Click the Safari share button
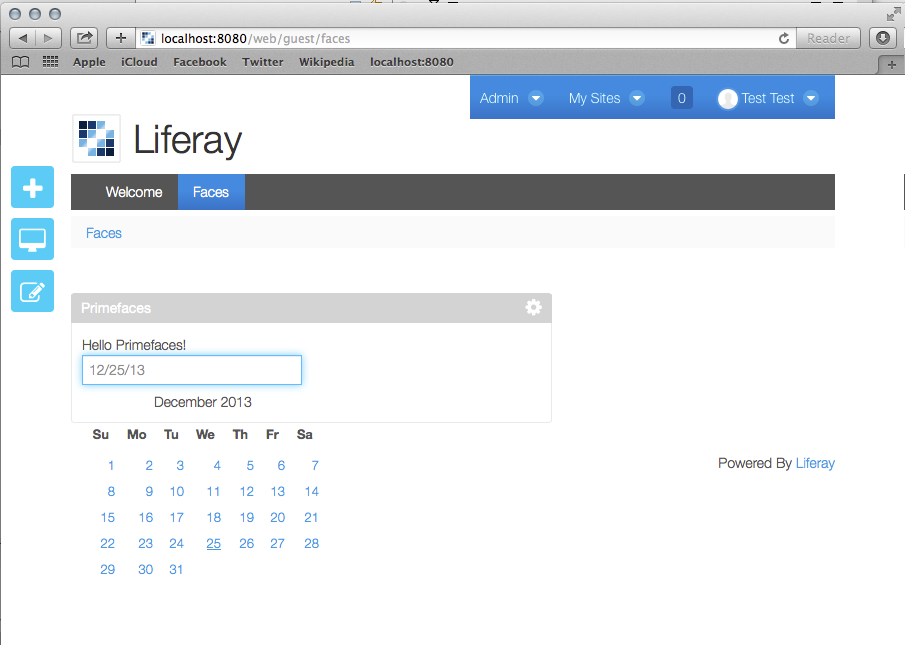905x645 pixels. (x=85, y=38)
